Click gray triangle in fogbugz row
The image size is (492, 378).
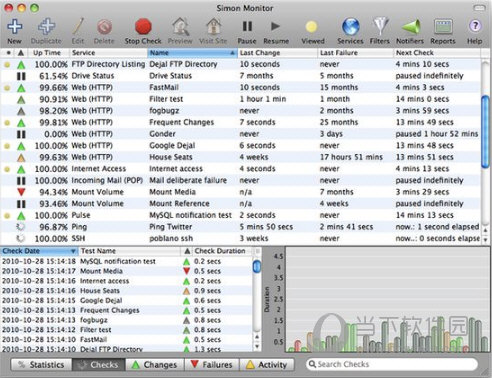tap(21, 111)
